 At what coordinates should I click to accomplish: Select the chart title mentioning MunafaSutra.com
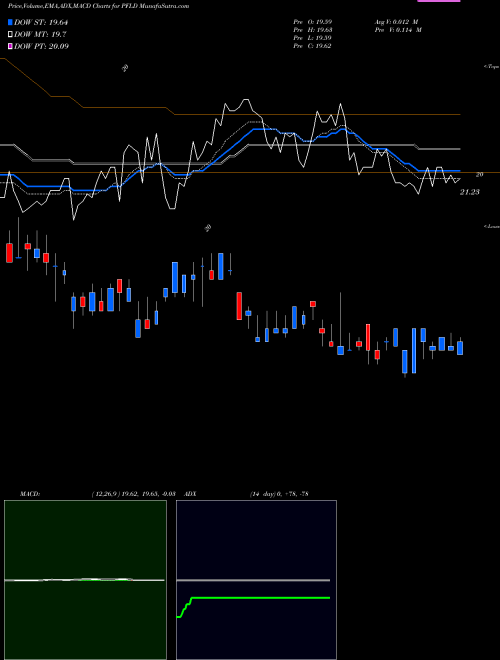[x=98, y=6]
